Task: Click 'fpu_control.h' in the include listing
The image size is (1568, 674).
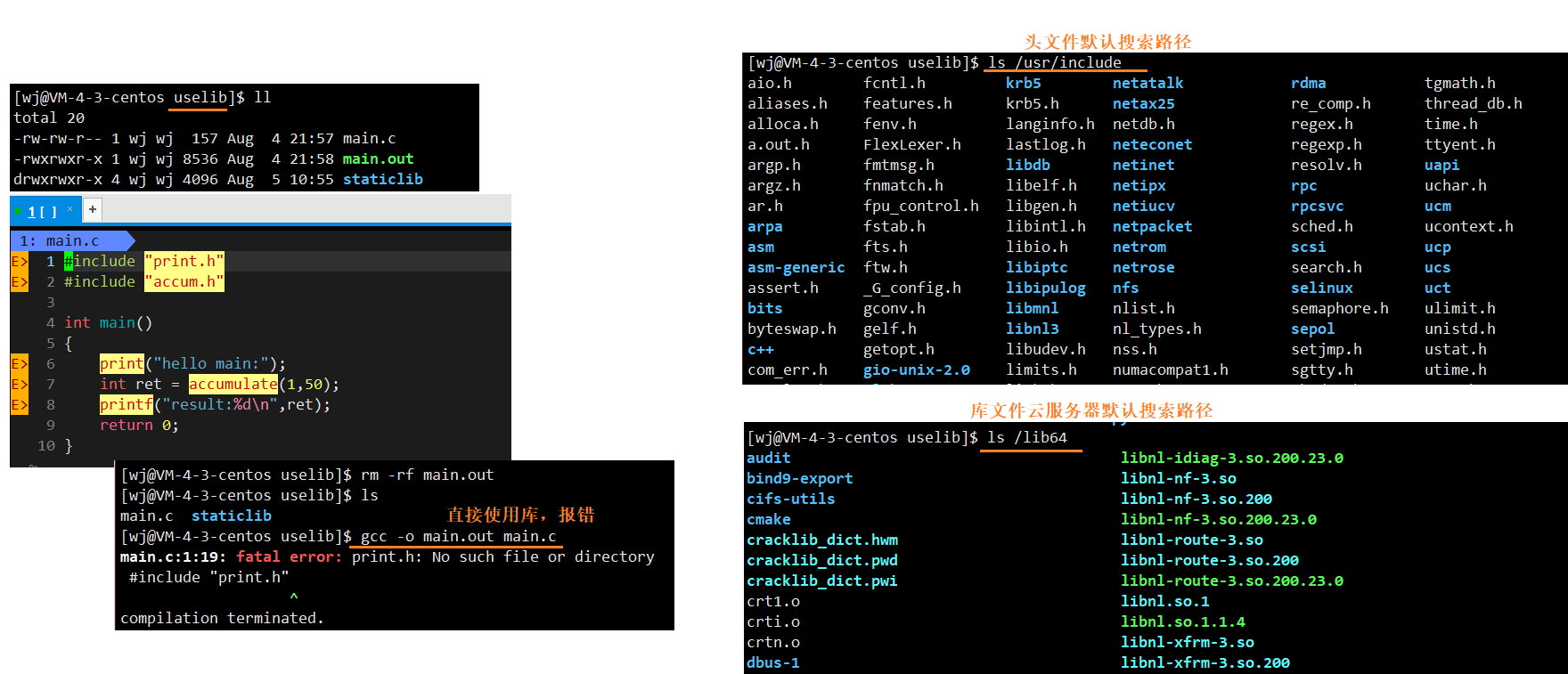Action: [x=921, y=206]
